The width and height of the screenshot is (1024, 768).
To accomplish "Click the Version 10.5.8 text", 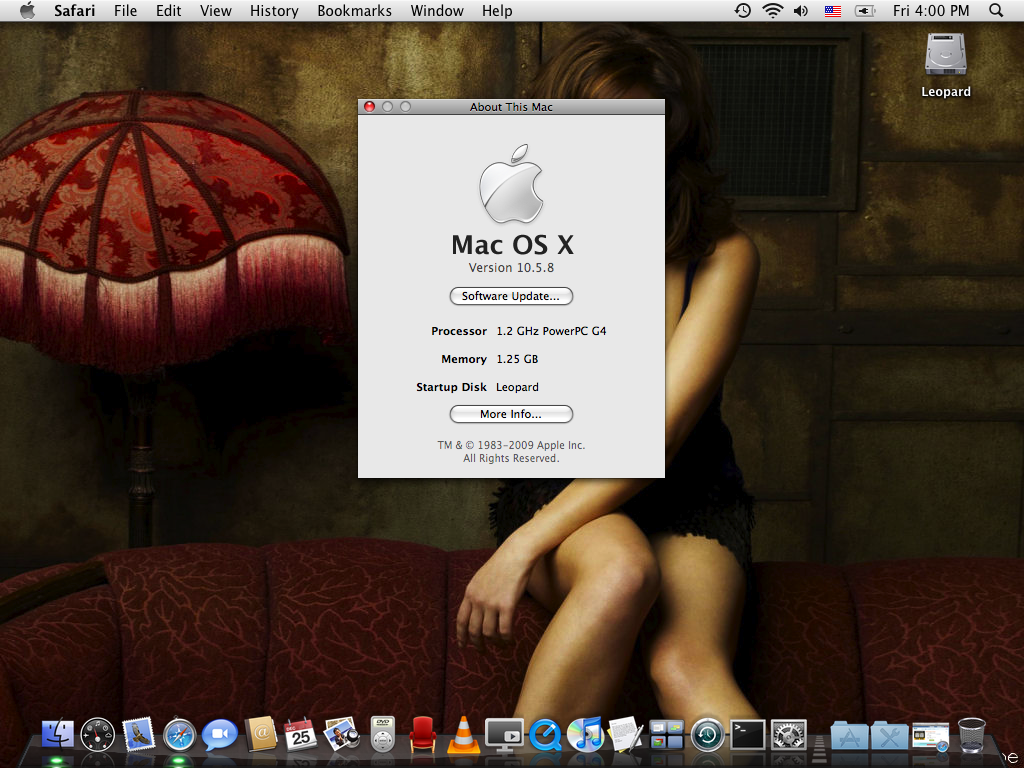I will [x=511, y=268].
